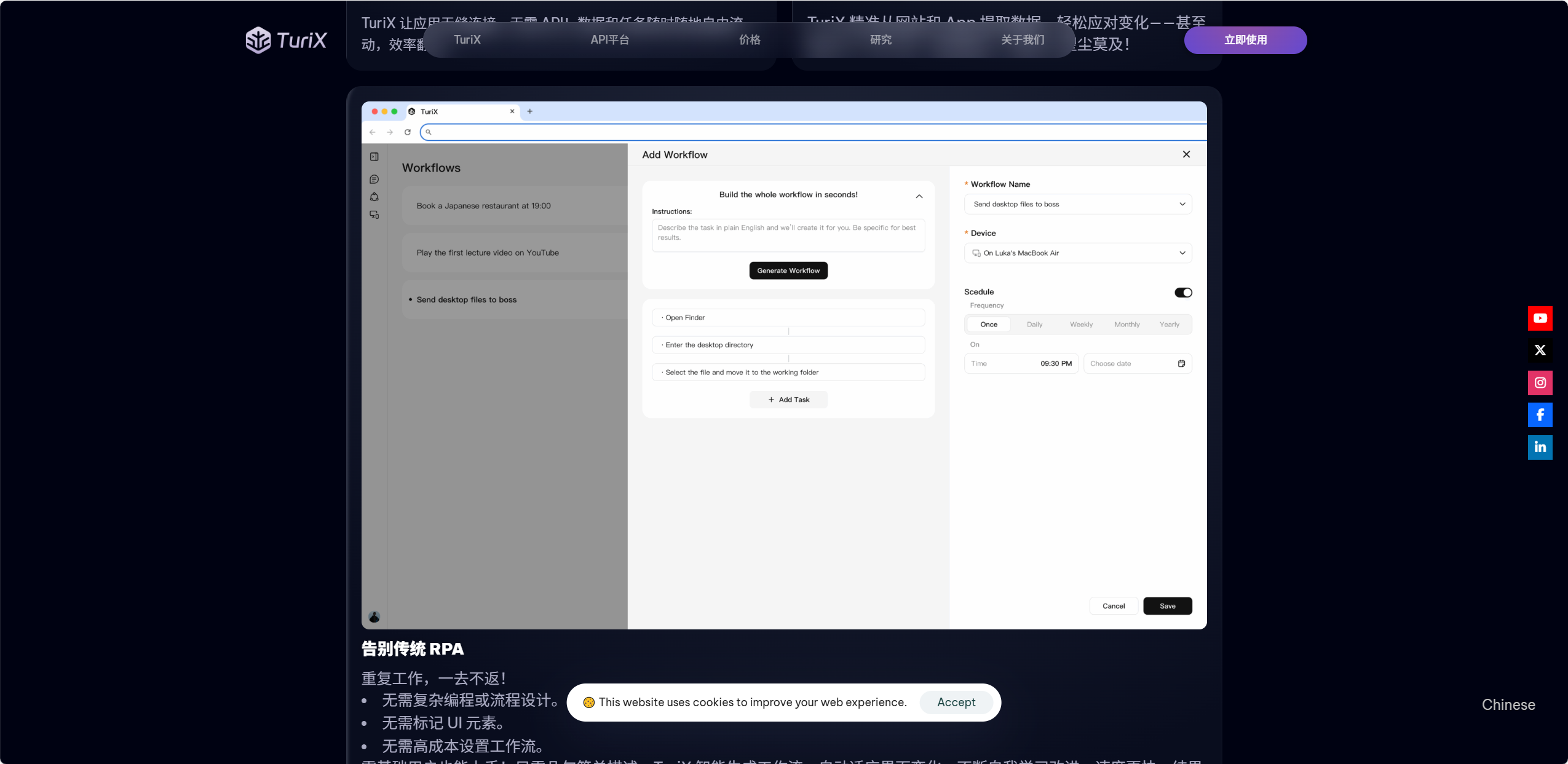Select Yearly frequency option
Screen dimensions: 1568x764
[1170, 325]
